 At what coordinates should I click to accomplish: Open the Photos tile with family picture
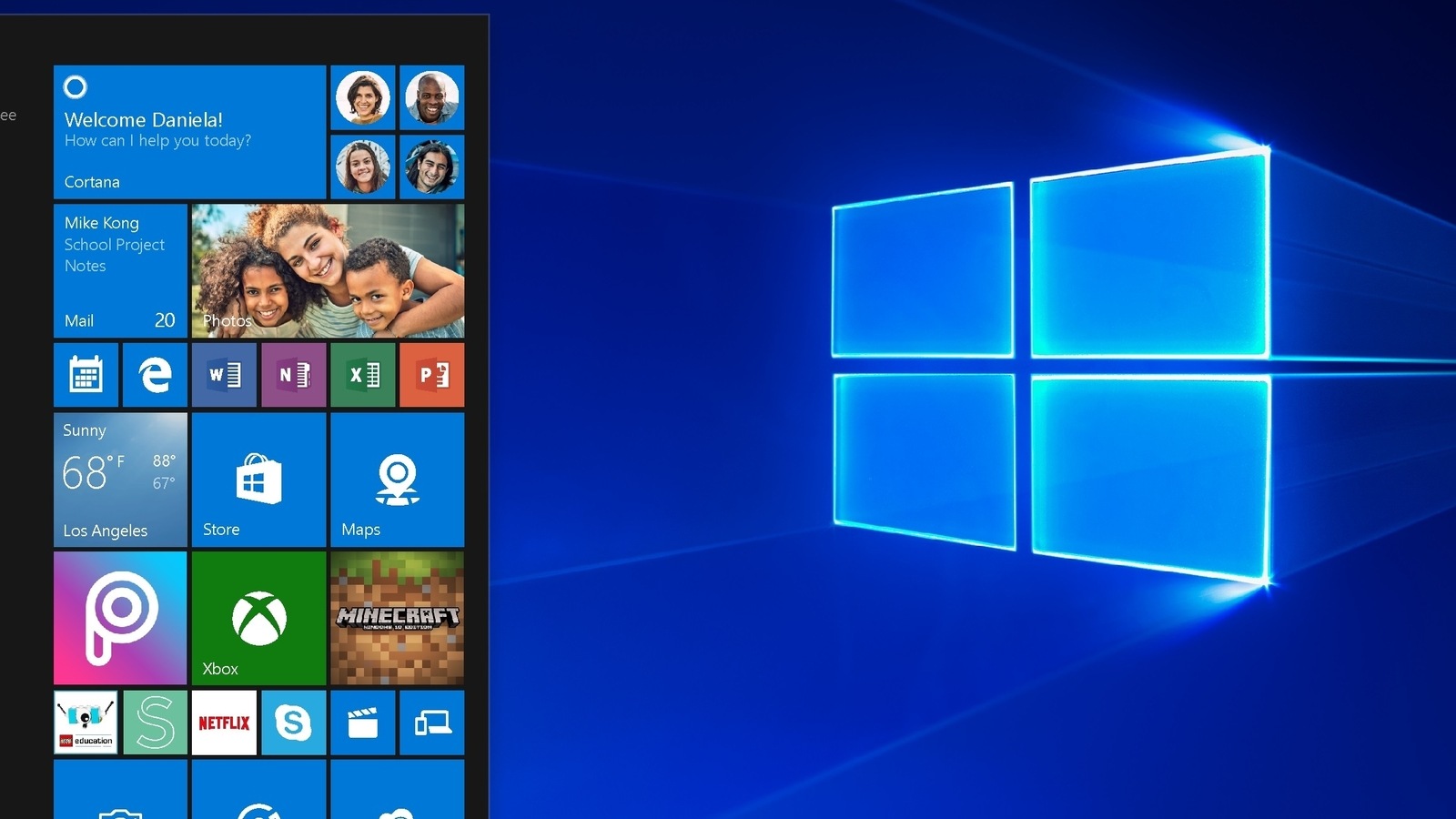[x=328, y=271]
